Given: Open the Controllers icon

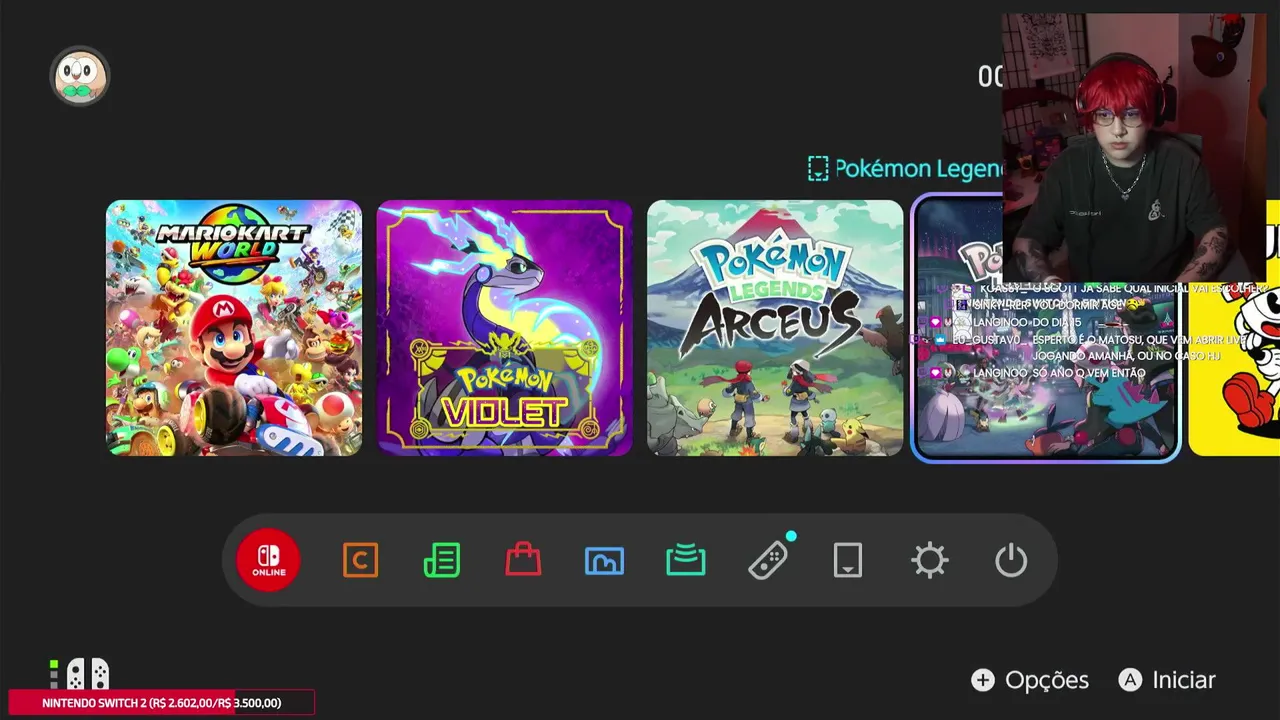Looking at the screenshot, I should pyautogui.click(x=768, y=560).
